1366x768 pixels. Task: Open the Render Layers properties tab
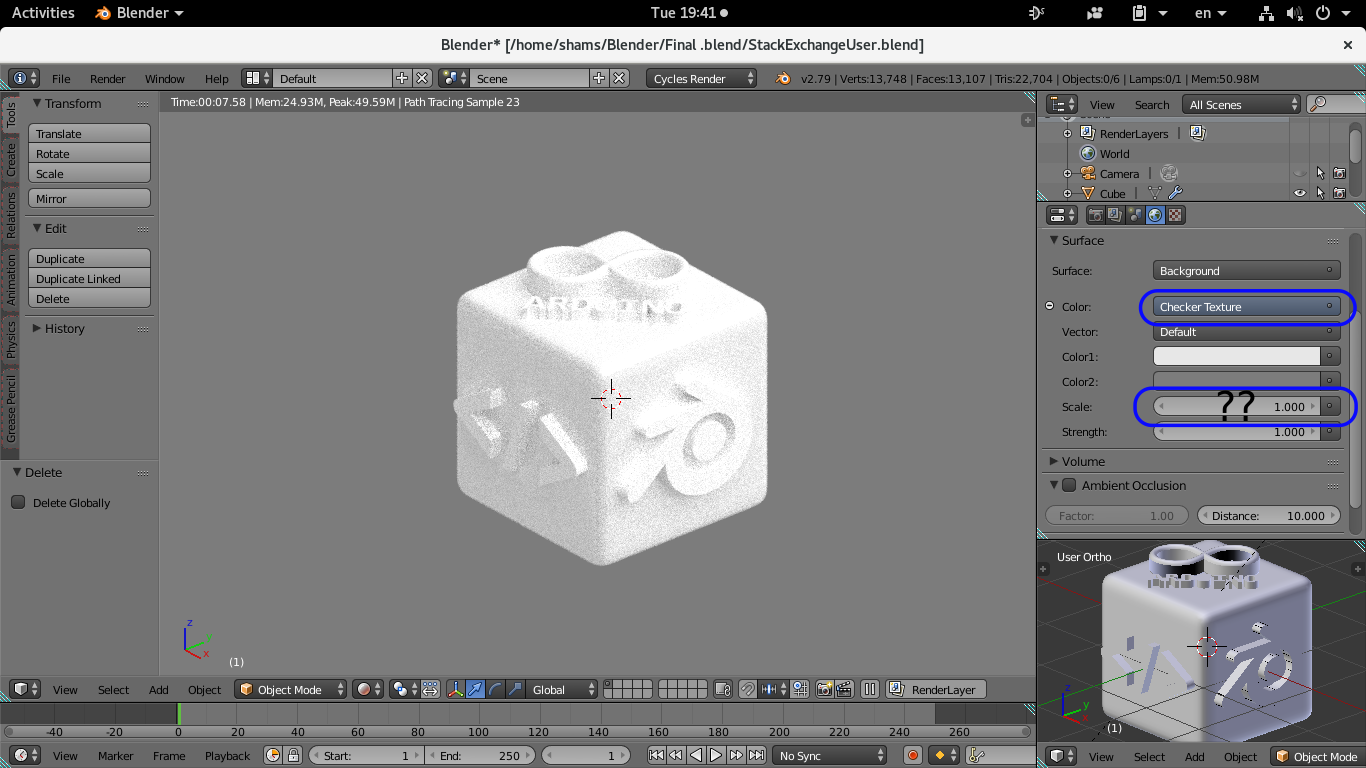tap(1116, 215)
